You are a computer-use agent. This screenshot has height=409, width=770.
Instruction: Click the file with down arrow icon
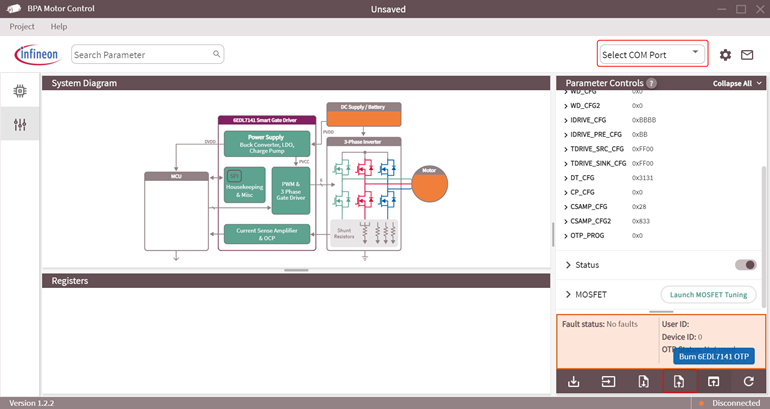[x=643, y=381]
